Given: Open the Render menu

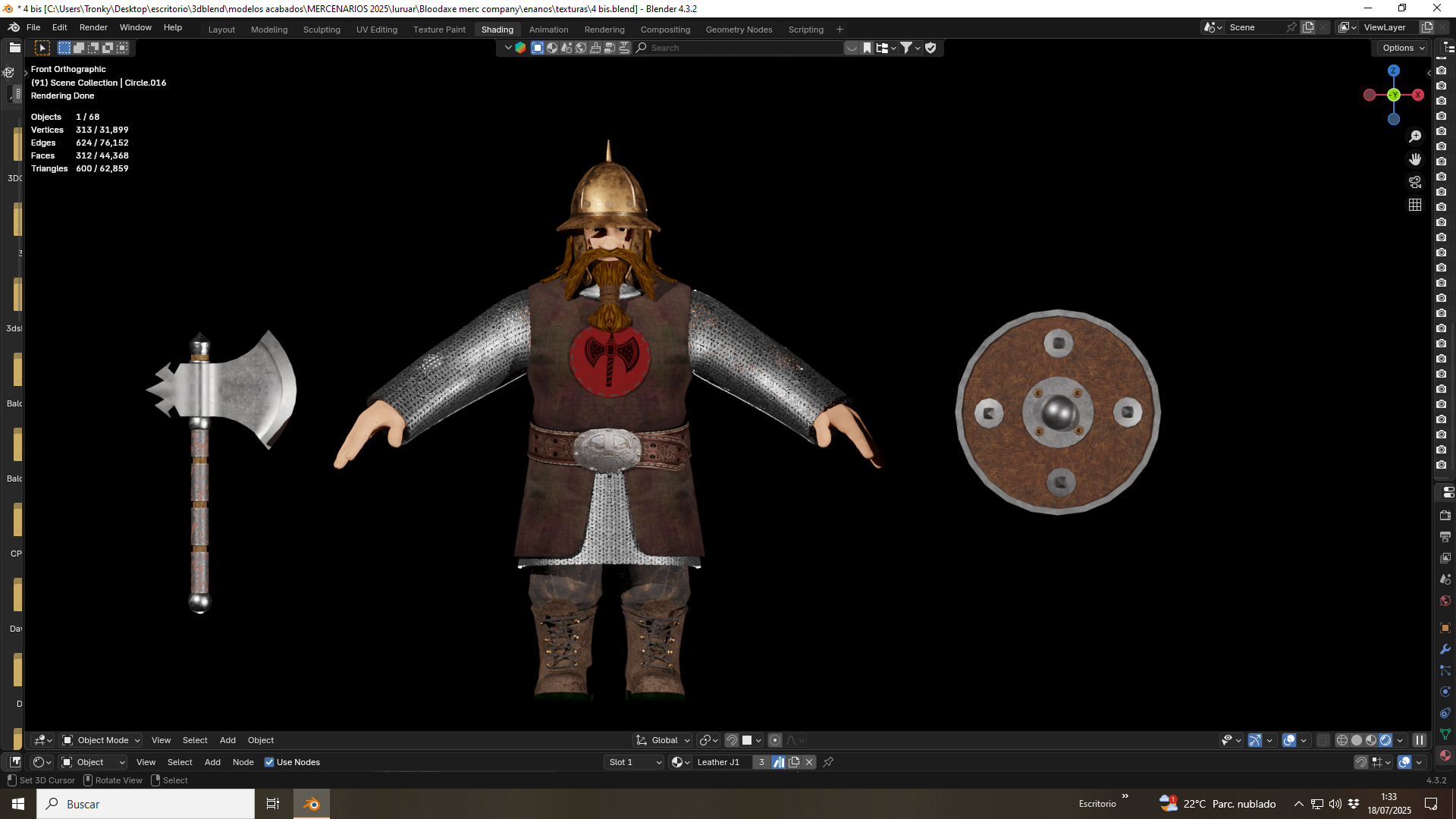Looking at the screenshot, I should pos(93,27).
